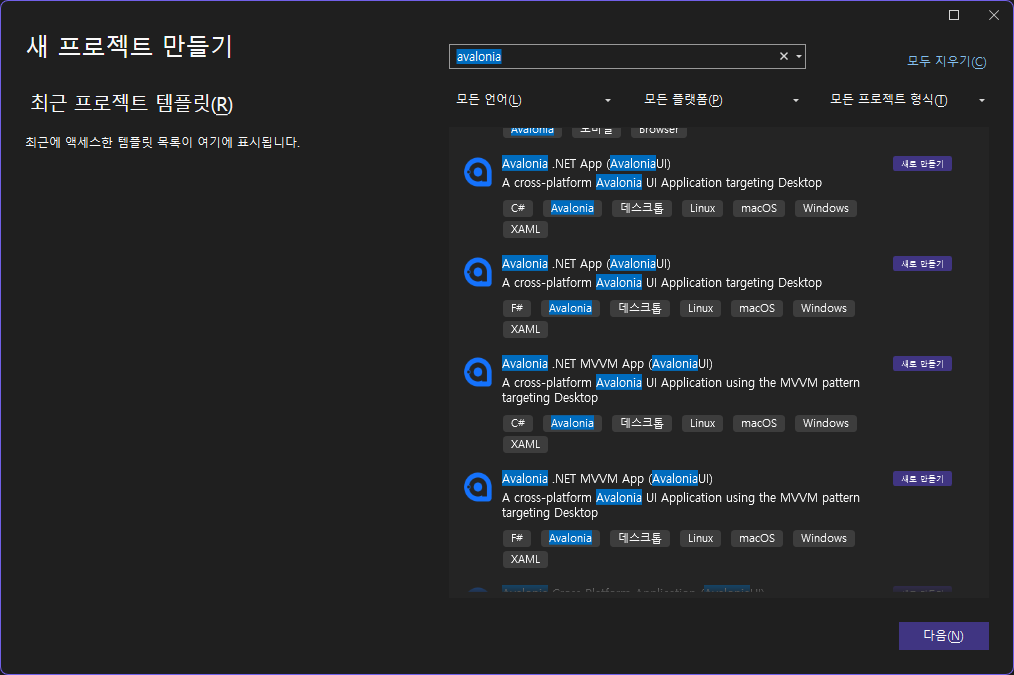1014x675 pixels.
Task: Click the 새로 만들기 badge on F# Avalonia .NET App
Action: 922,264
